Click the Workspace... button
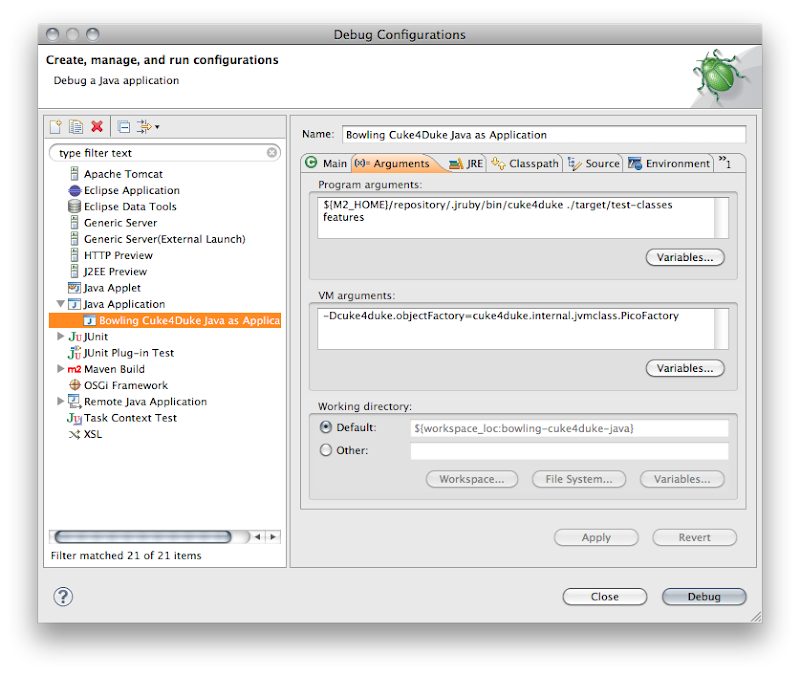Screen dimensions: 800x675 pos(472,479)
